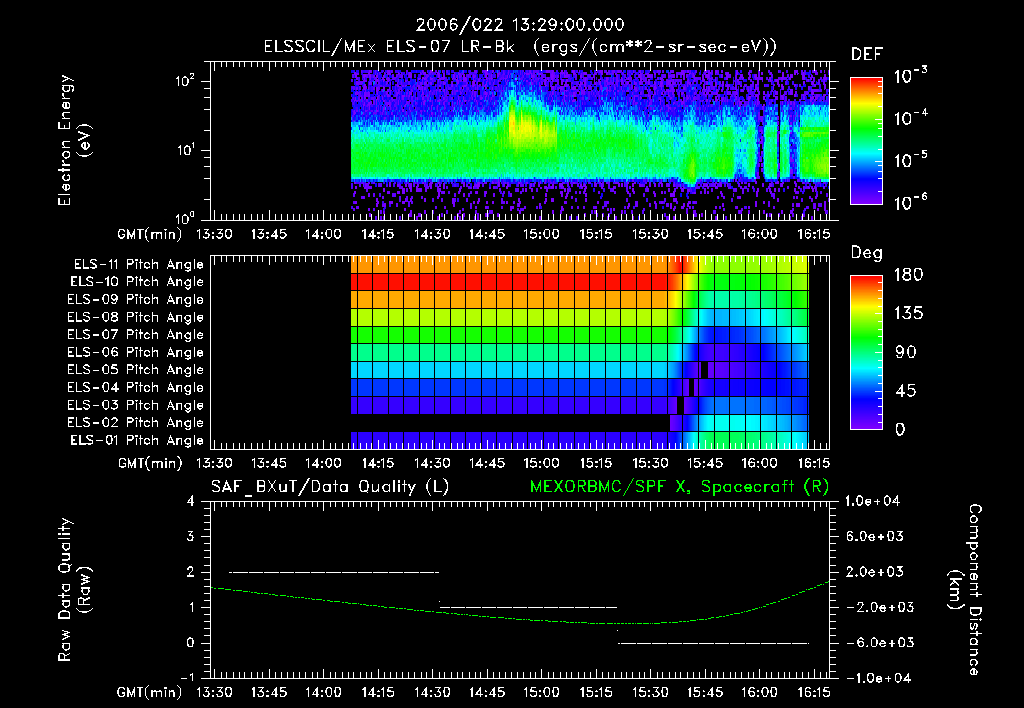The image size is (1024, 708).
Task: Click the 10^-3 DEF colorbar value
Action: pyautogui.click(x=910, y=75)
